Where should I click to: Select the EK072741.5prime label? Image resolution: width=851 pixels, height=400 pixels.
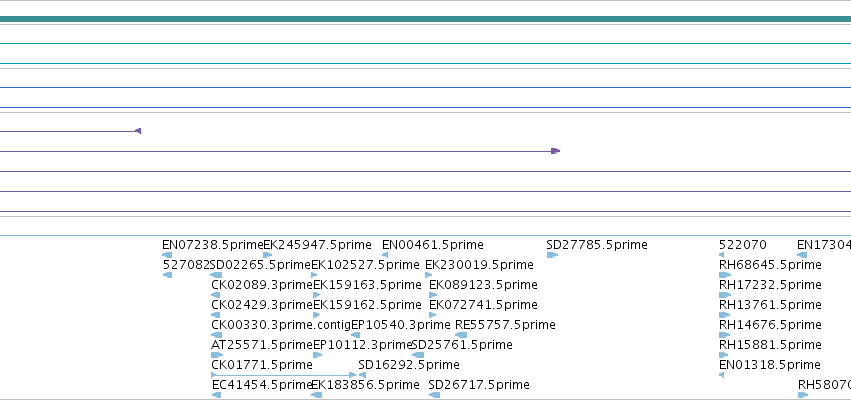click(483, 305)
